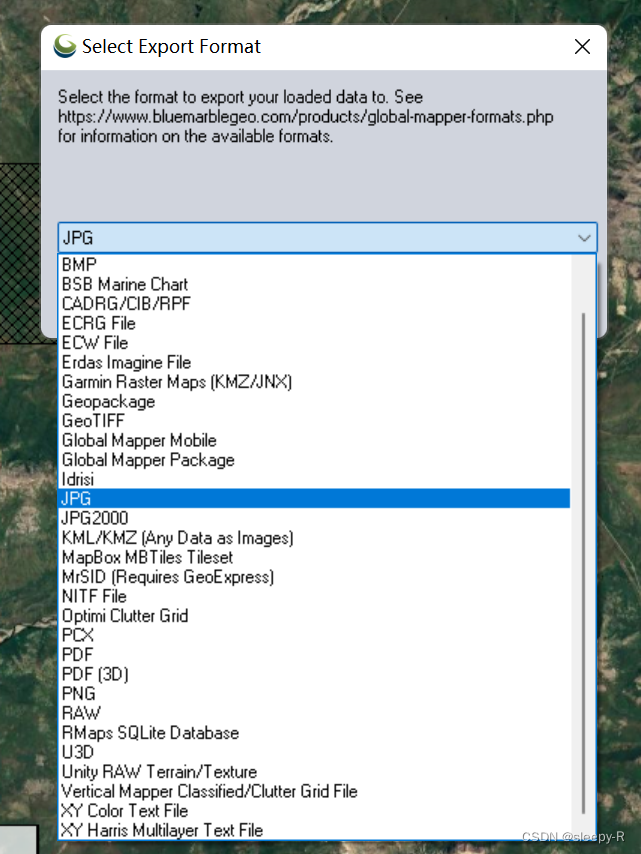
Task: Select the plain PDF format entry
Action: pos(314,655)
